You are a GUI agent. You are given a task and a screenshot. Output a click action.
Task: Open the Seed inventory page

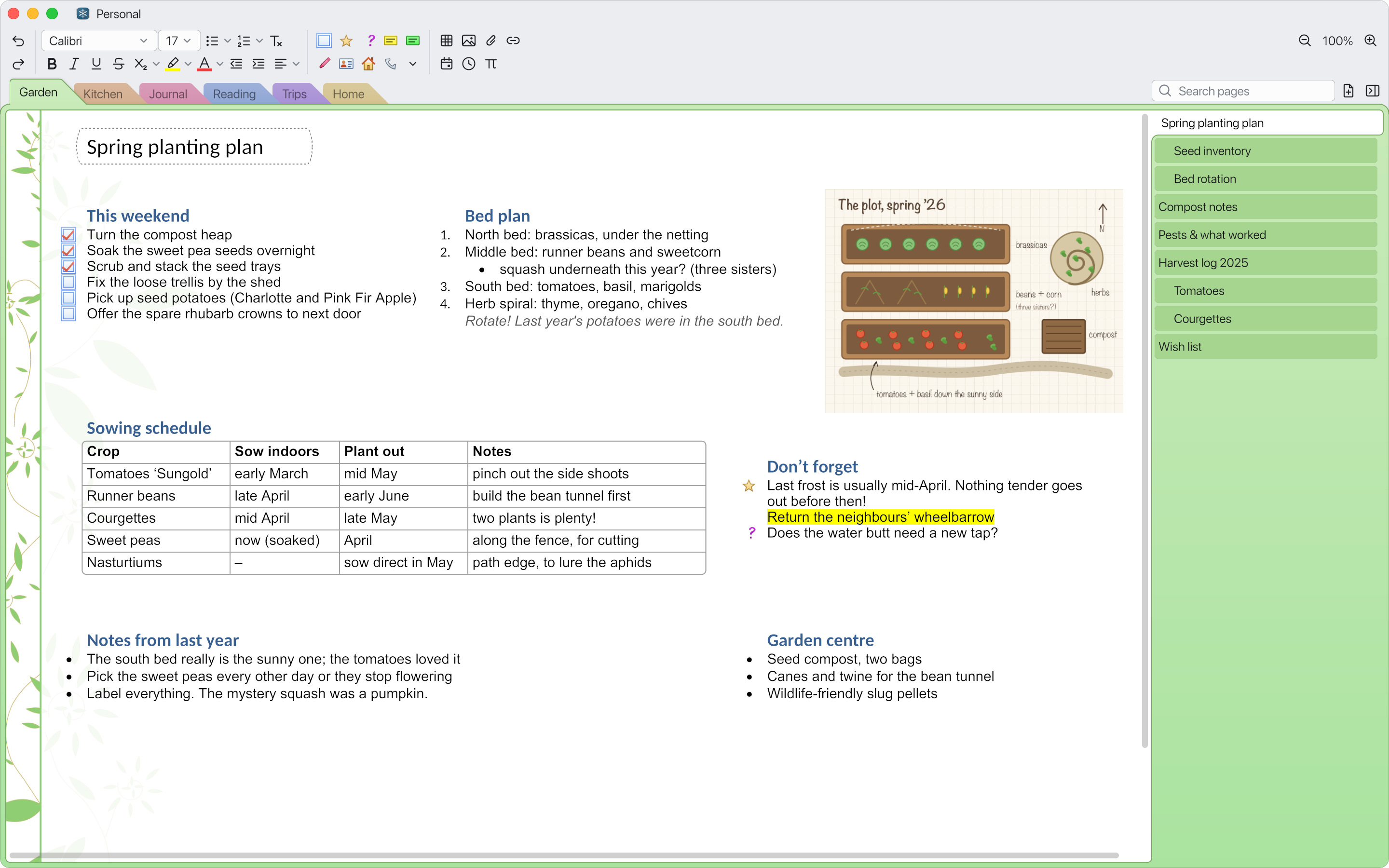(x=1266, y=151)
